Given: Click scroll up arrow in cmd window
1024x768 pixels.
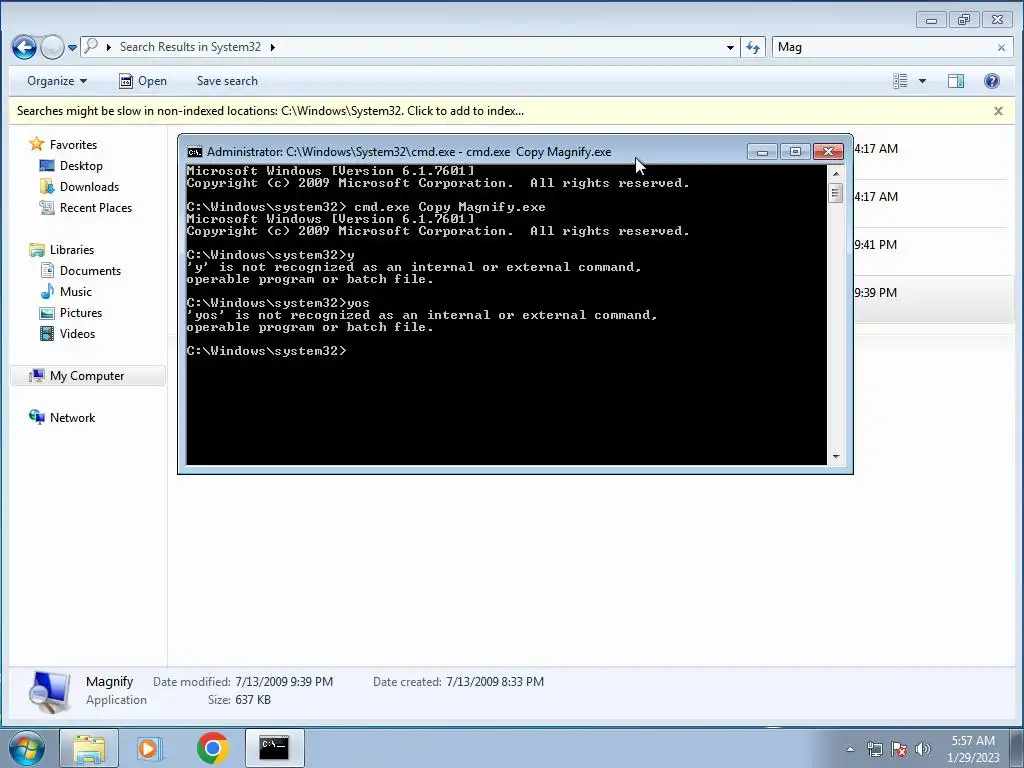Looking at the screenshot, I should (x=836, y=174).
